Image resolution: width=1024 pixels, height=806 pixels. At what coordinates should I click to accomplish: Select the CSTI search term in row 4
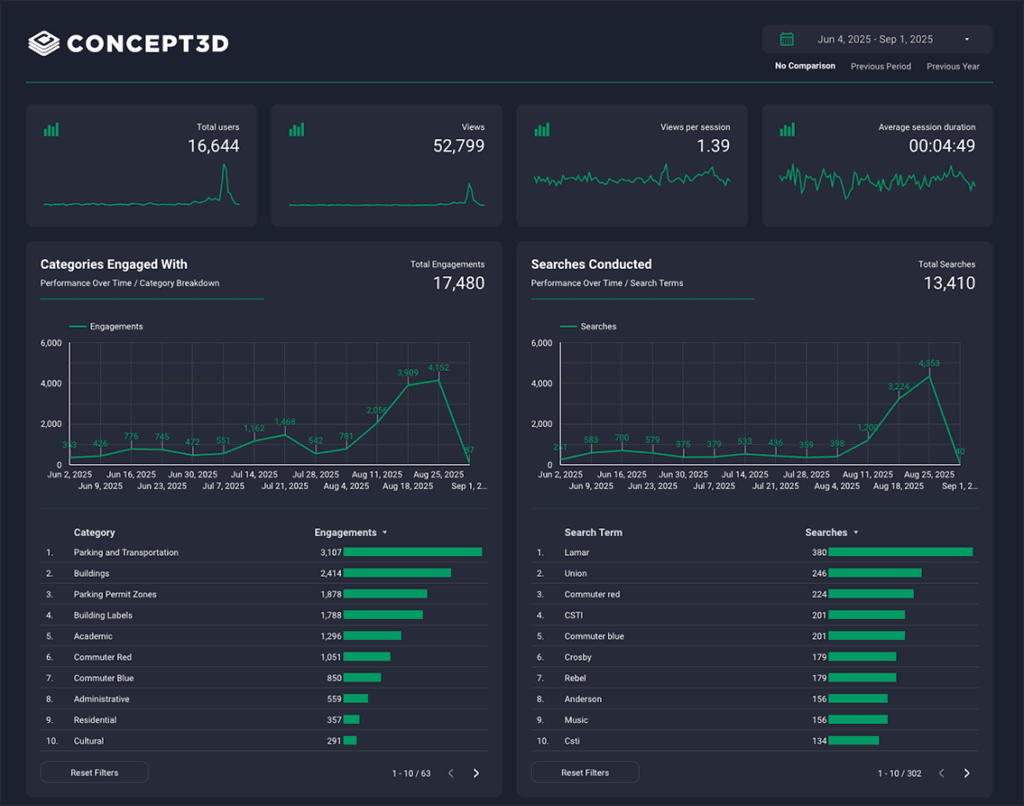[x=573, y=615]
